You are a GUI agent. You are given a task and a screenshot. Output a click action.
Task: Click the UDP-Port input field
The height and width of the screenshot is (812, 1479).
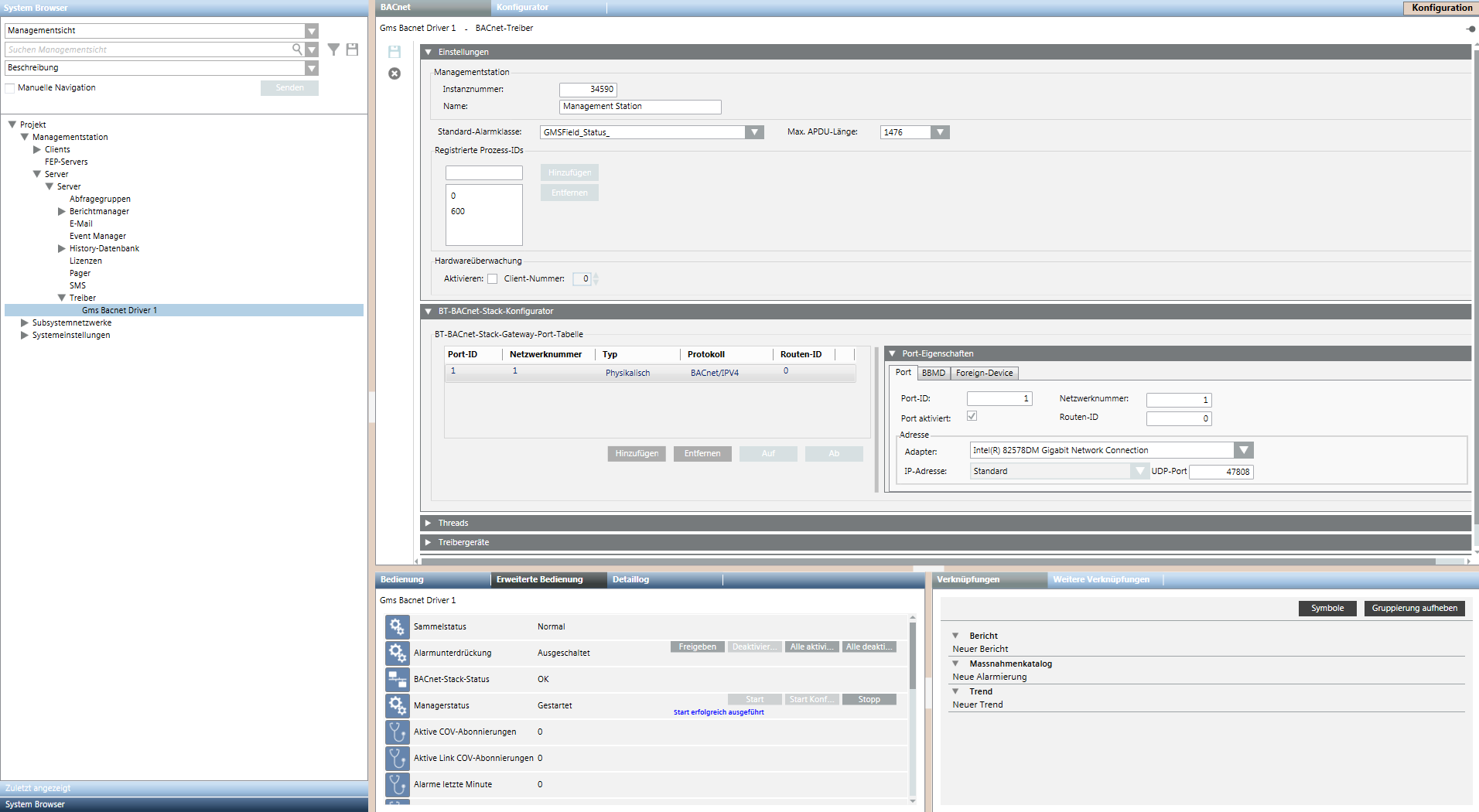tap(1221, 472)
